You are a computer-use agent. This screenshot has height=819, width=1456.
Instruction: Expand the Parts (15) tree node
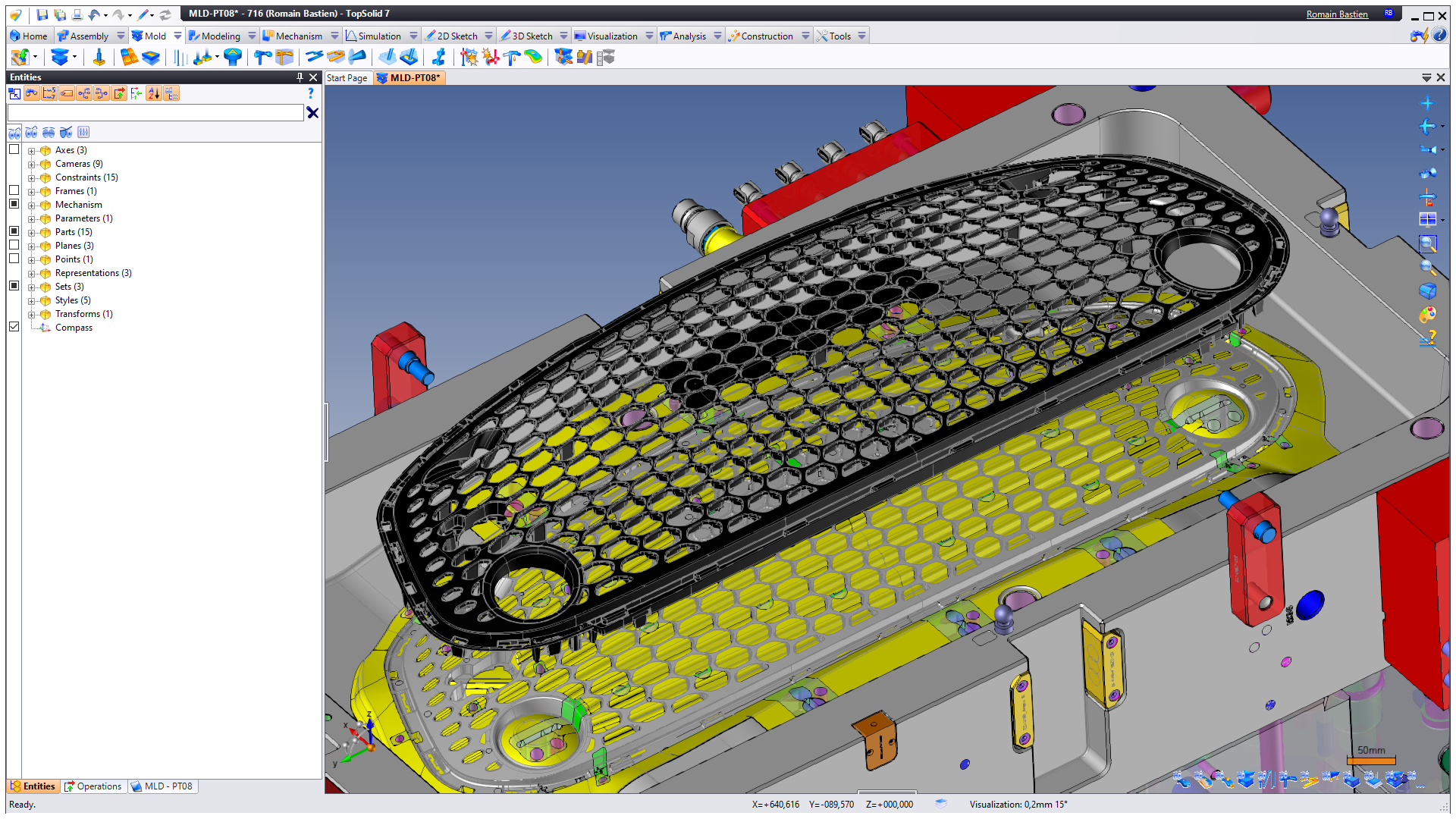pos(32,233)
